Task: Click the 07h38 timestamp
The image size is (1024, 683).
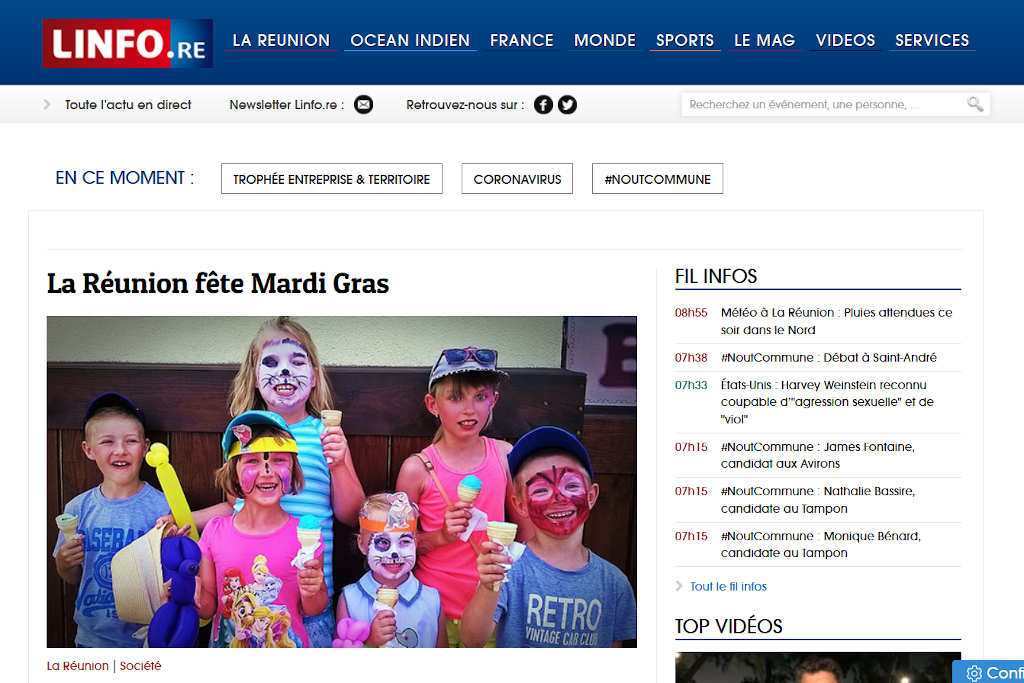Action: coord(691,358)
